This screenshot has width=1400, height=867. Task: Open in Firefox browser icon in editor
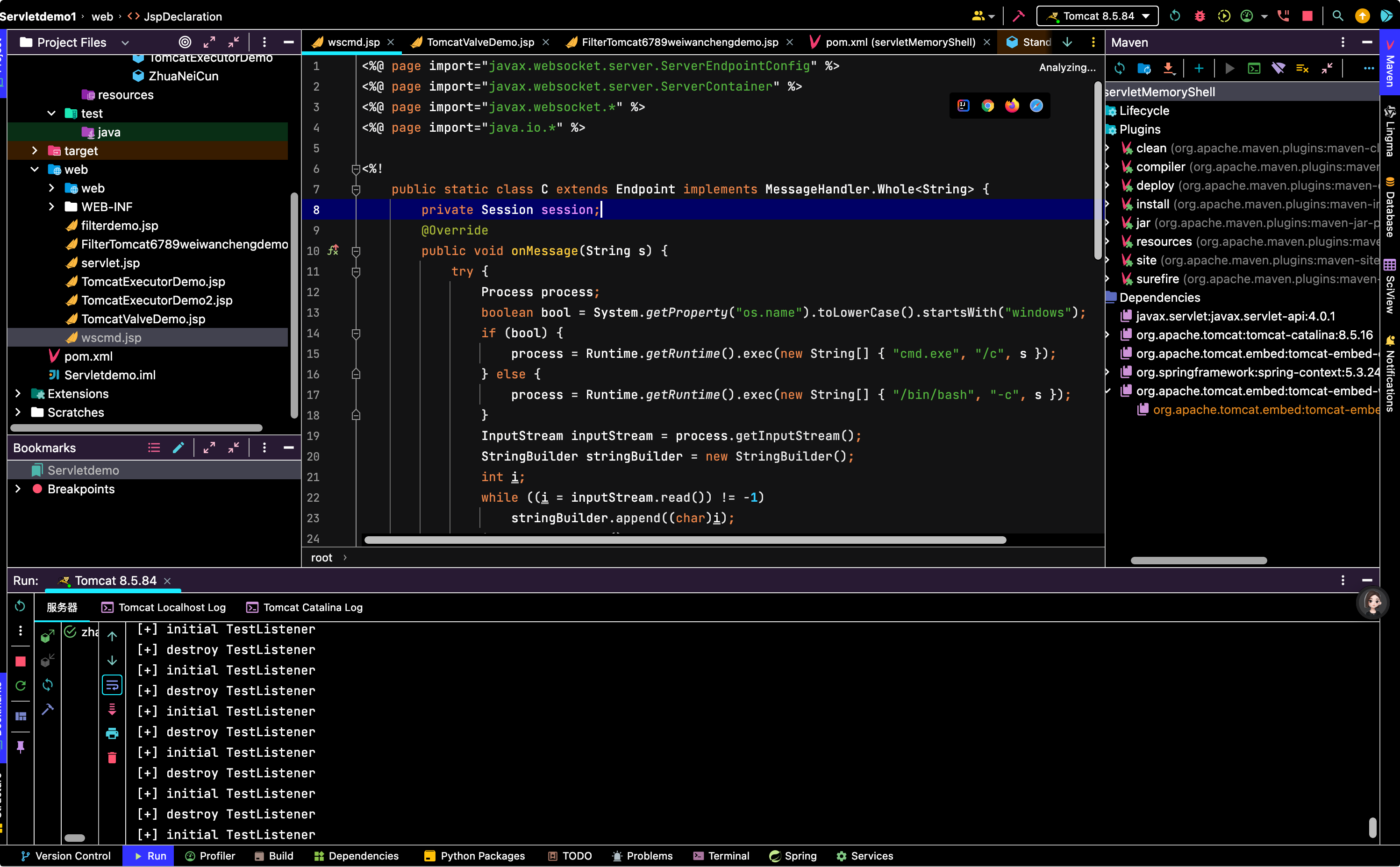1012,106
